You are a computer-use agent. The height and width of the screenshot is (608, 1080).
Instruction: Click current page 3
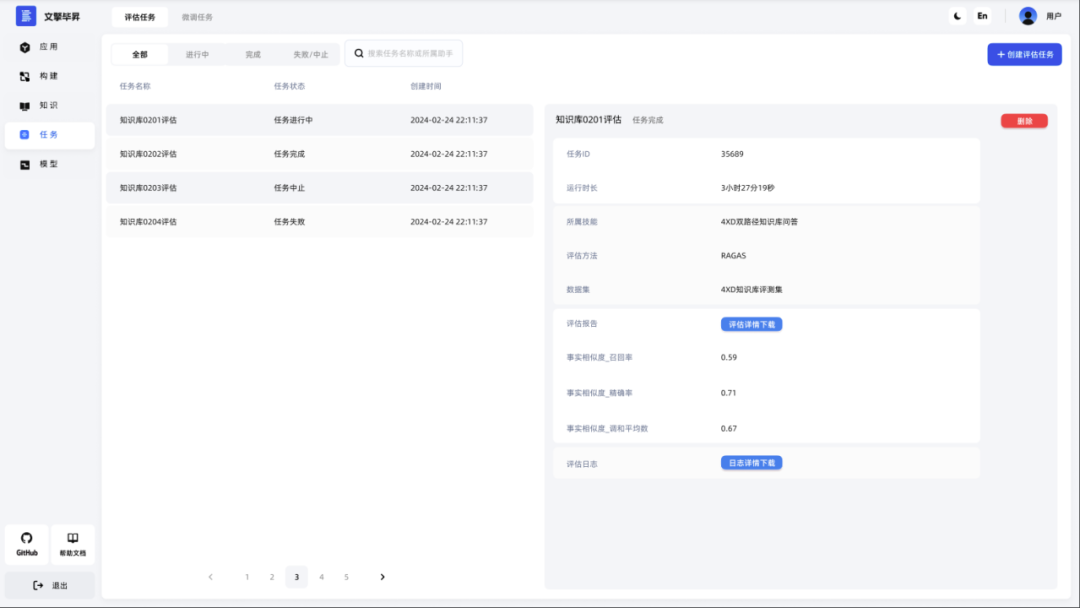click(x=297, y=577)
